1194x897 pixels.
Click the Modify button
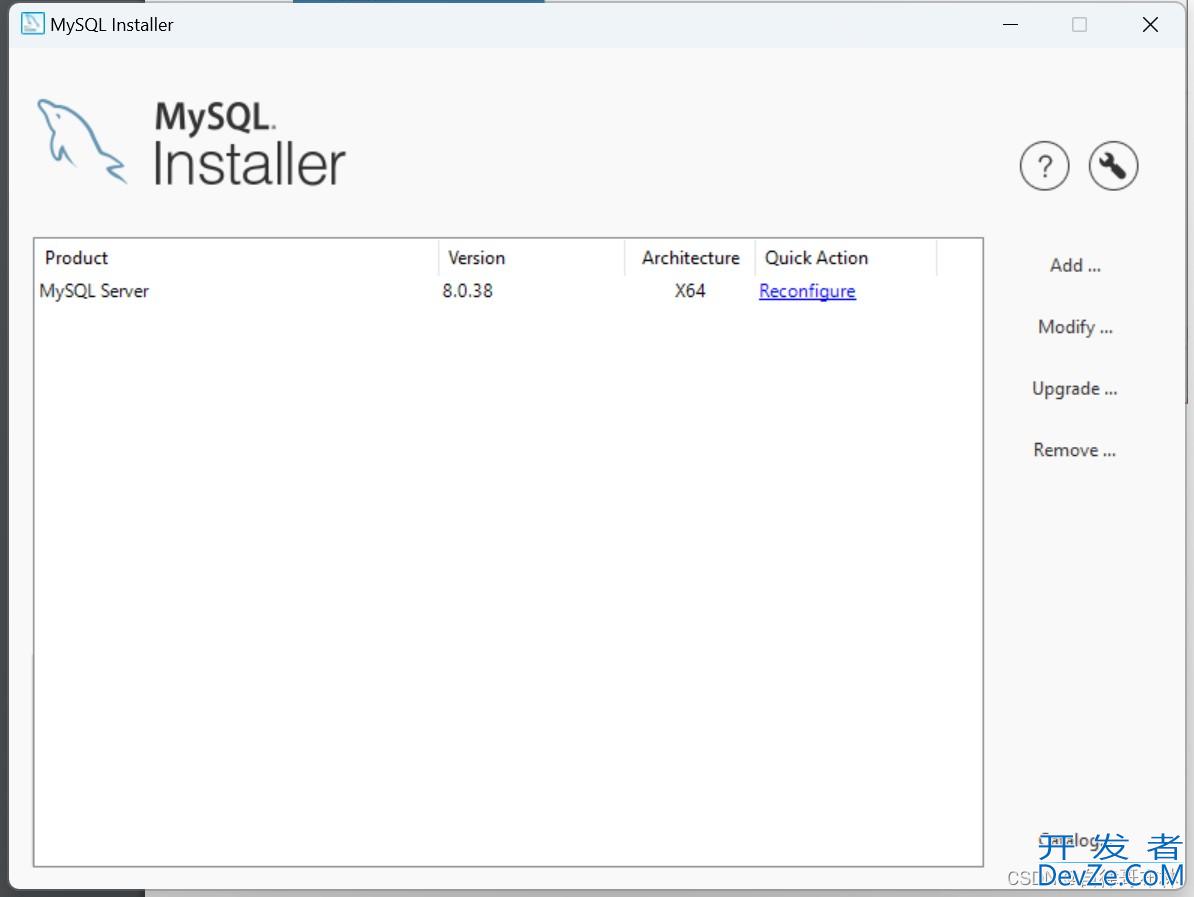tap(1074, 327)
